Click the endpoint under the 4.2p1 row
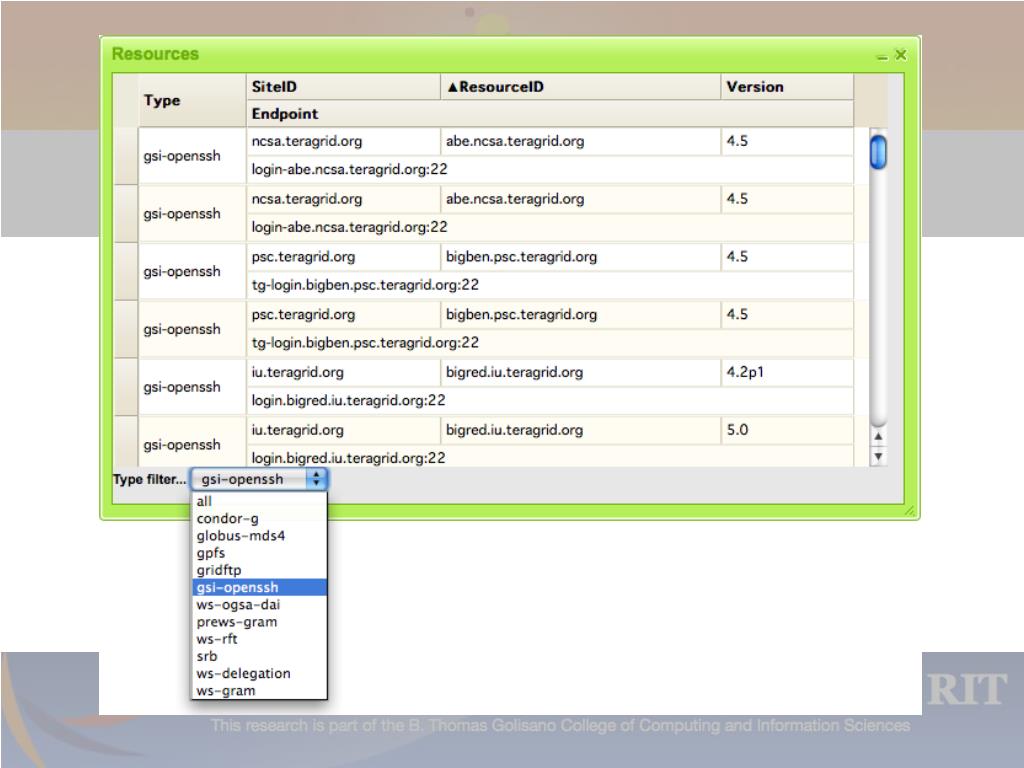Viewport: 1024px width, 768px height. [550, 400]
